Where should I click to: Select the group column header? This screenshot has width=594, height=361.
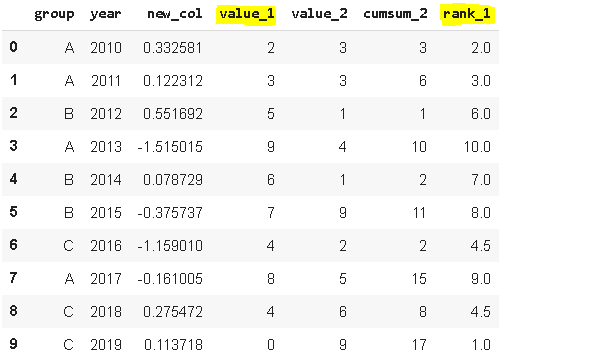pos(54,14)
